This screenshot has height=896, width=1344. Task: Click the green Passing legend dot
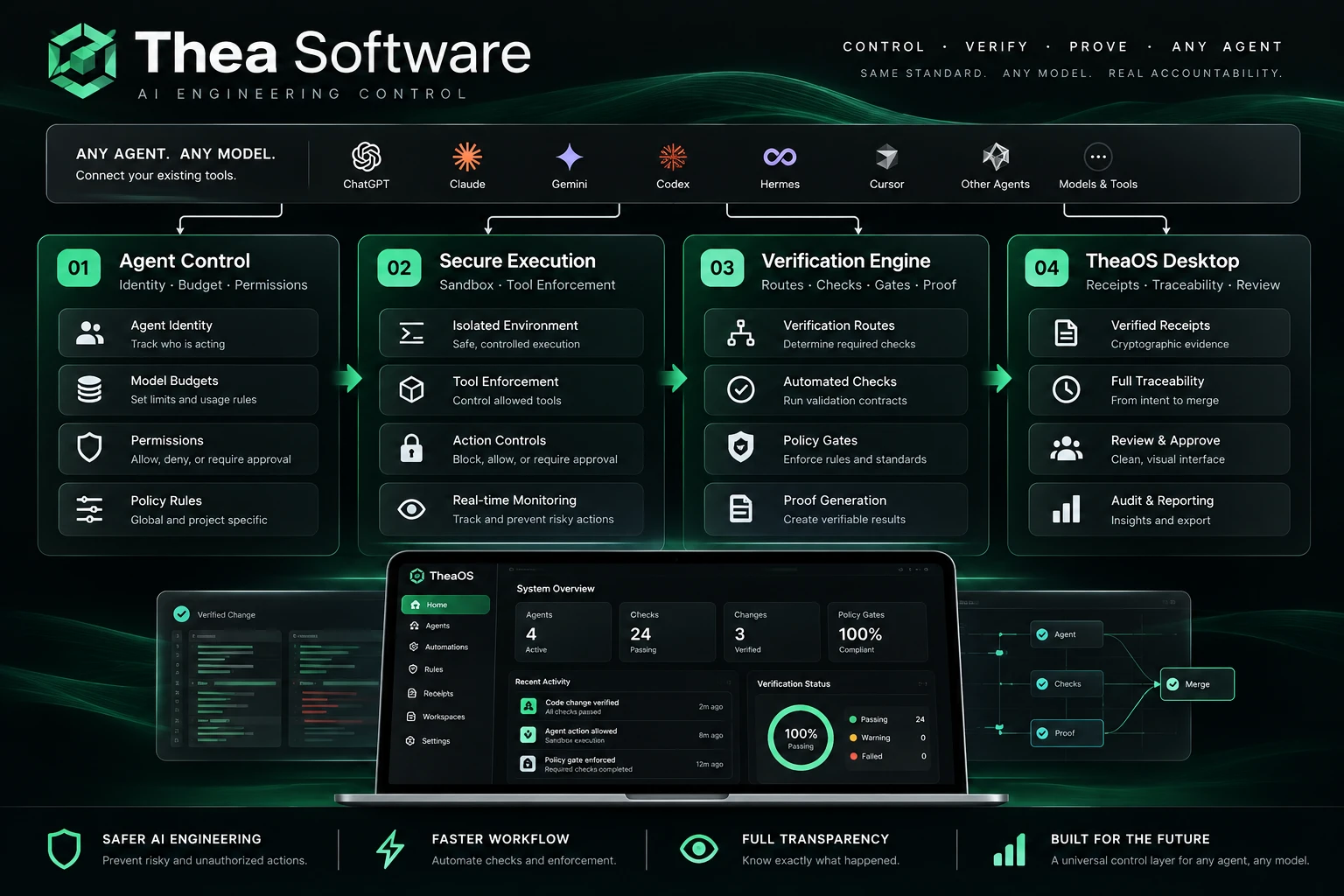(852, 719)
